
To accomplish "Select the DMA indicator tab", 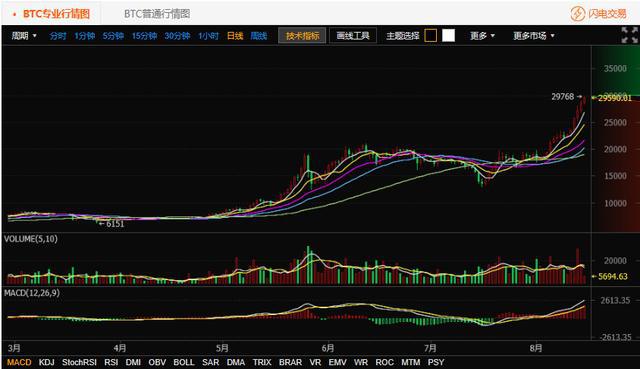I will tap(236, 362).
